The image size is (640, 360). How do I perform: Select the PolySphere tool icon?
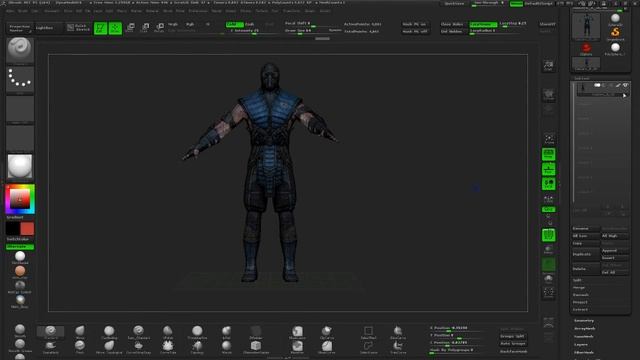(615, 49)
